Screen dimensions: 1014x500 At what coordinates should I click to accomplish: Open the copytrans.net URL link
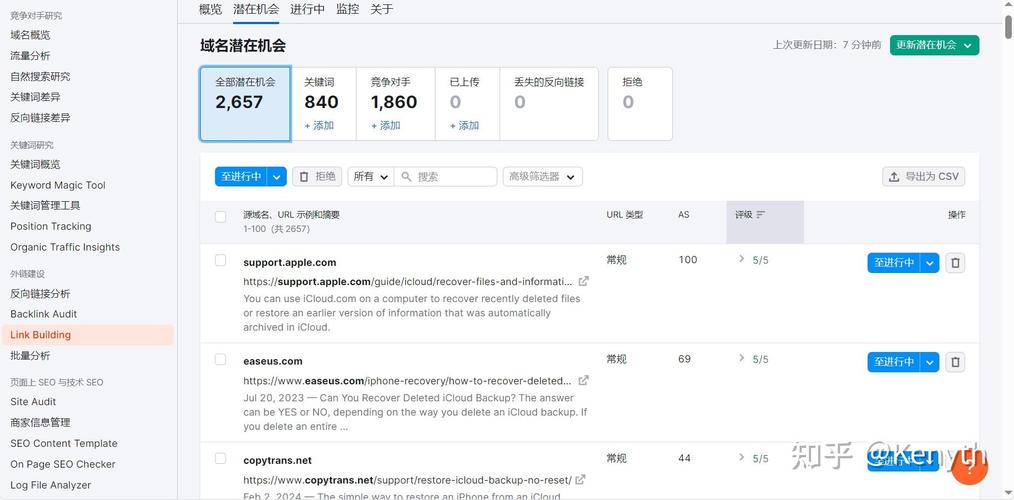coord(407,480)
